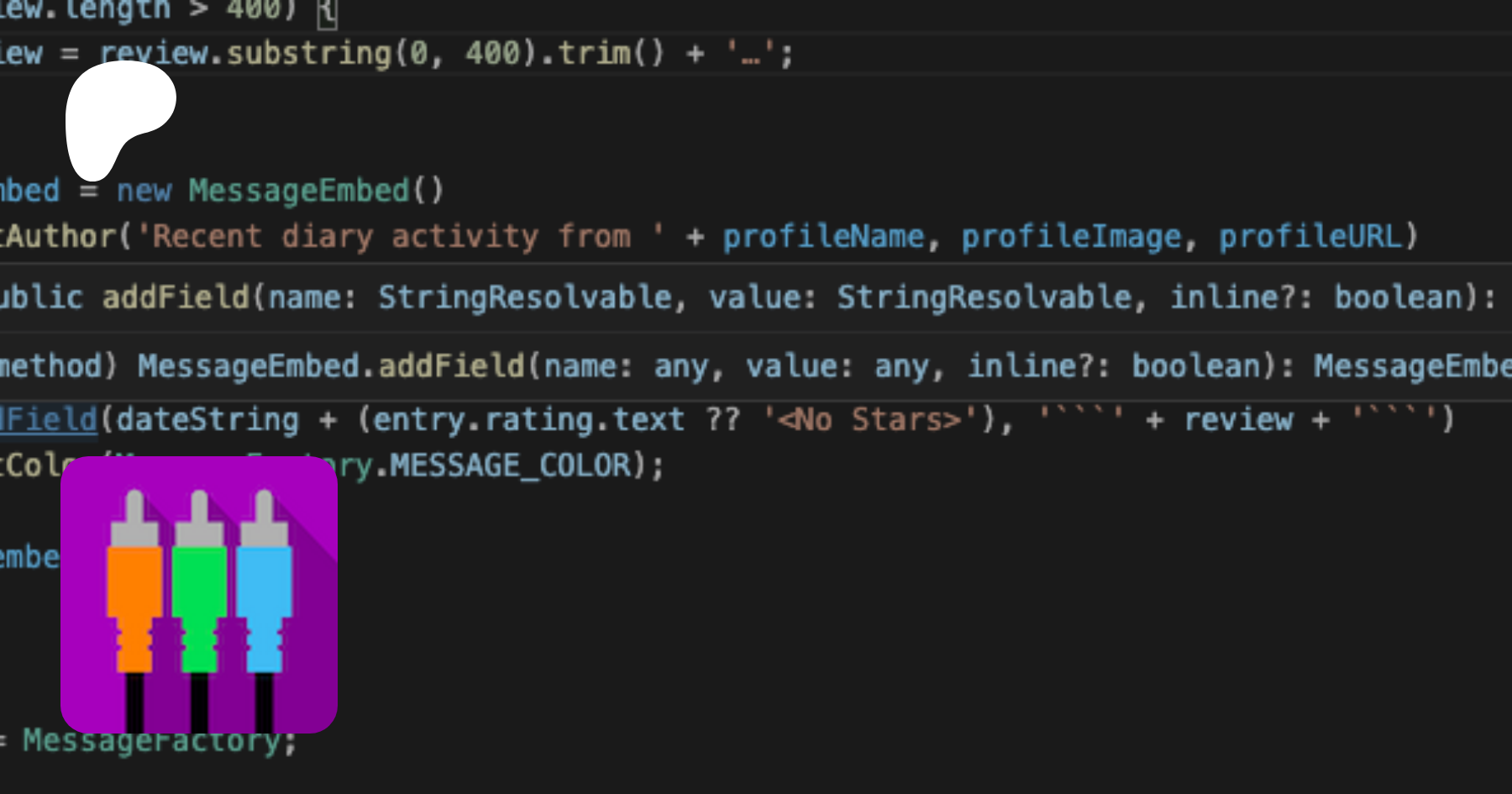Click the green RCA plug
1512x794 pixels.
(x=199, y=588)
